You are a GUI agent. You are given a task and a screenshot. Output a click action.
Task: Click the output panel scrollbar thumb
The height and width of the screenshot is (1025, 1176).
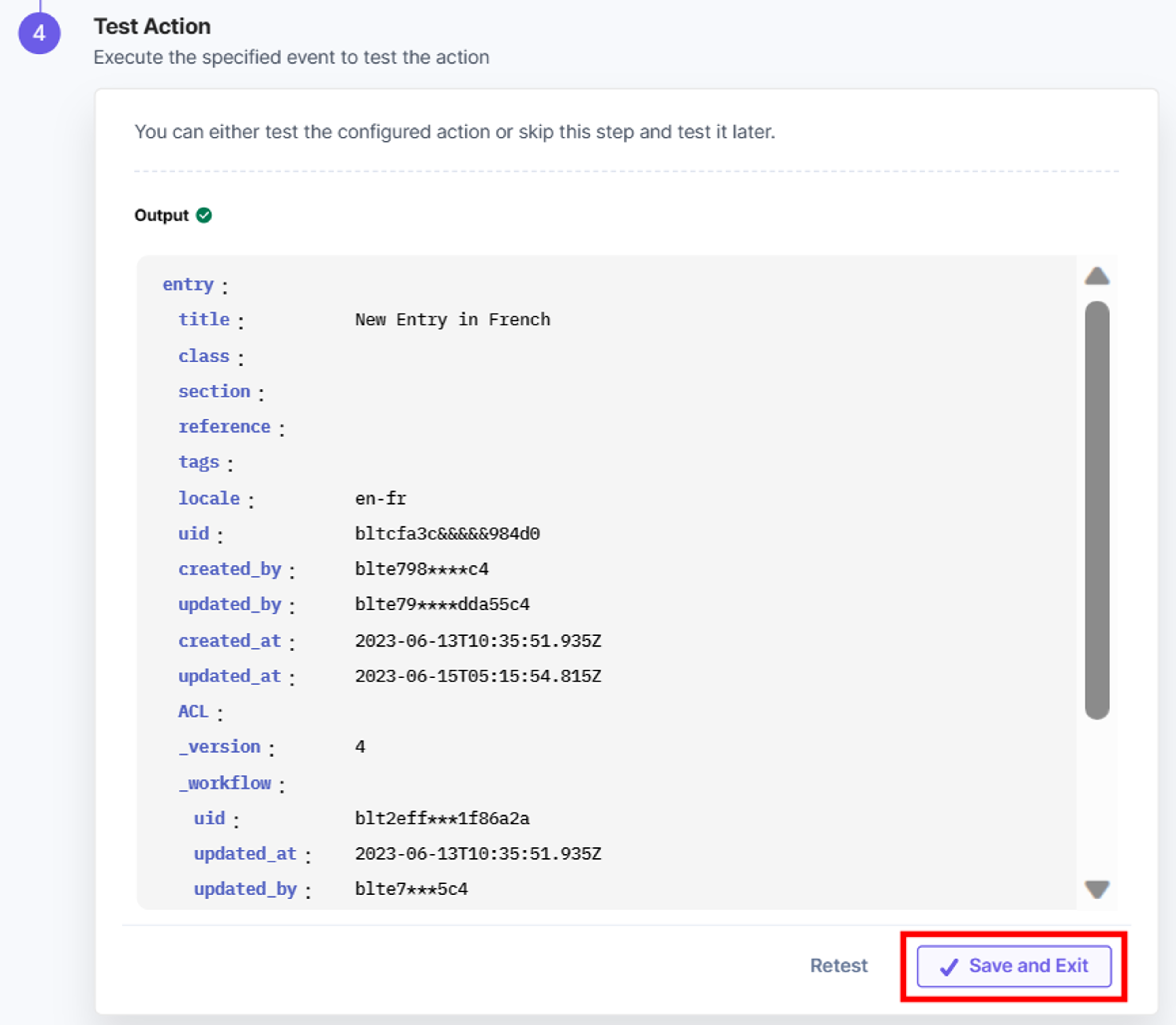tap(1096, 510)
